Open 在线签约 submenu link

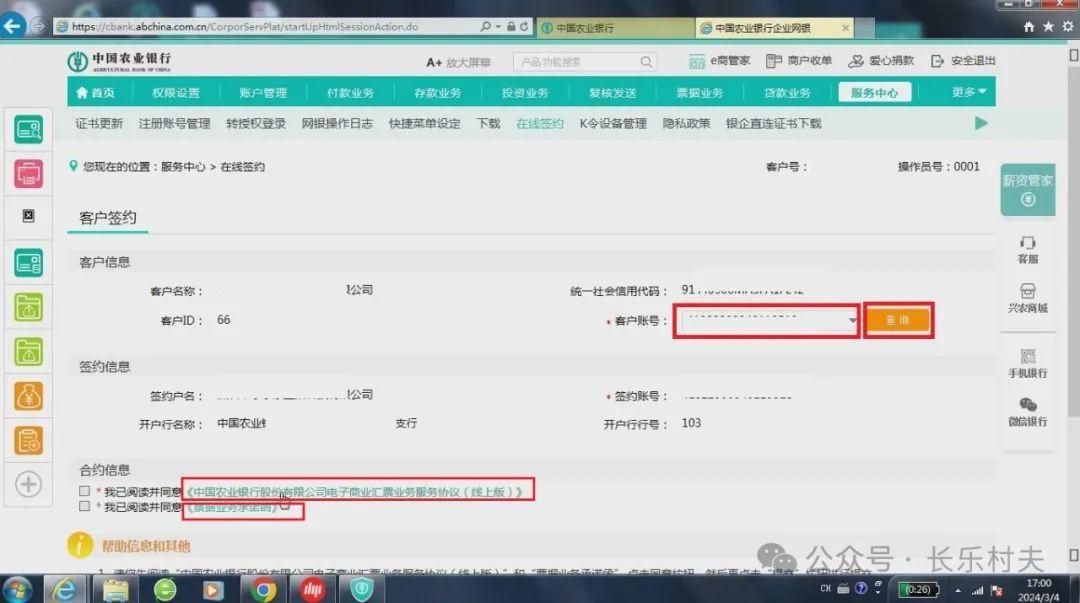[540, 123]
